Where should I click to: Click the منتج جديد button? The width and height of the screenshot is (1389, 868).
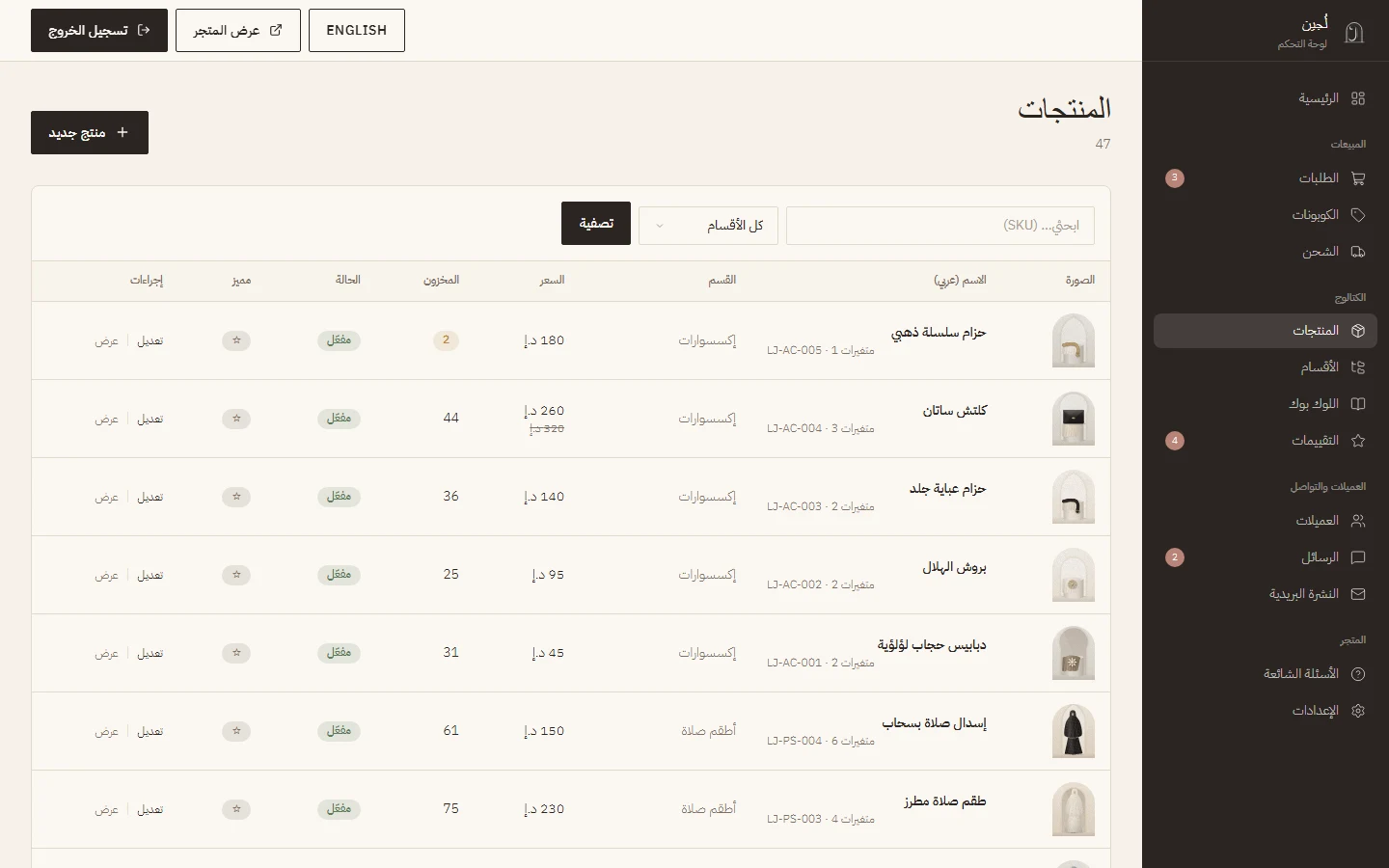pyautogui.click(x=90, y=132)
